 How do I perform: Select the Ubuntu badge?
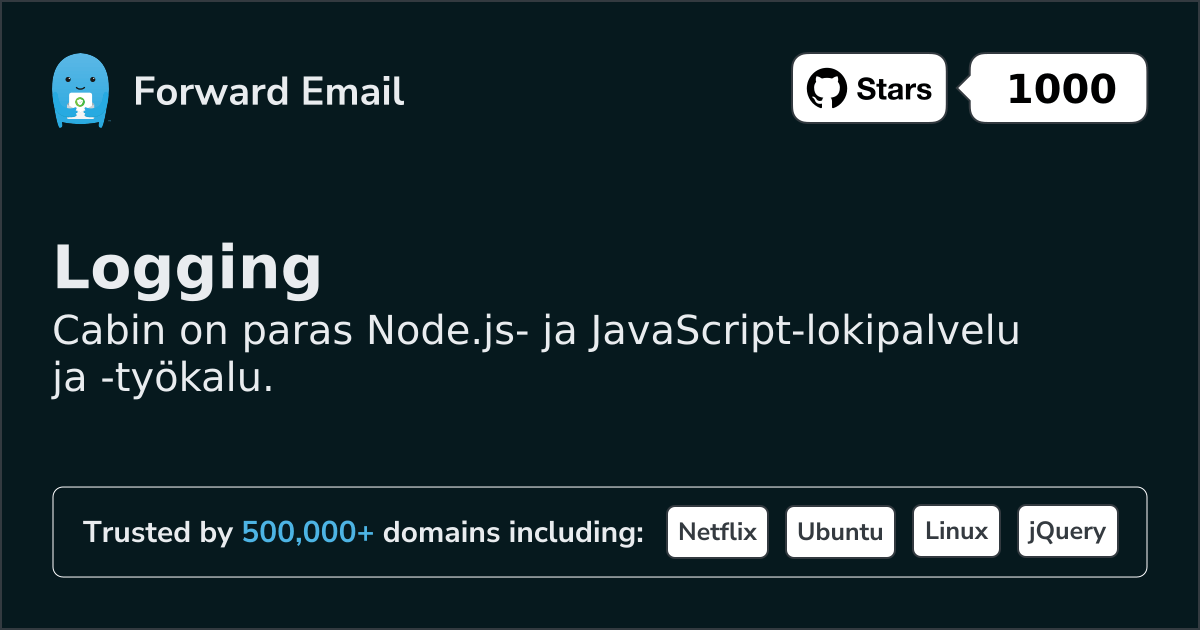click(x=840, y=531)
